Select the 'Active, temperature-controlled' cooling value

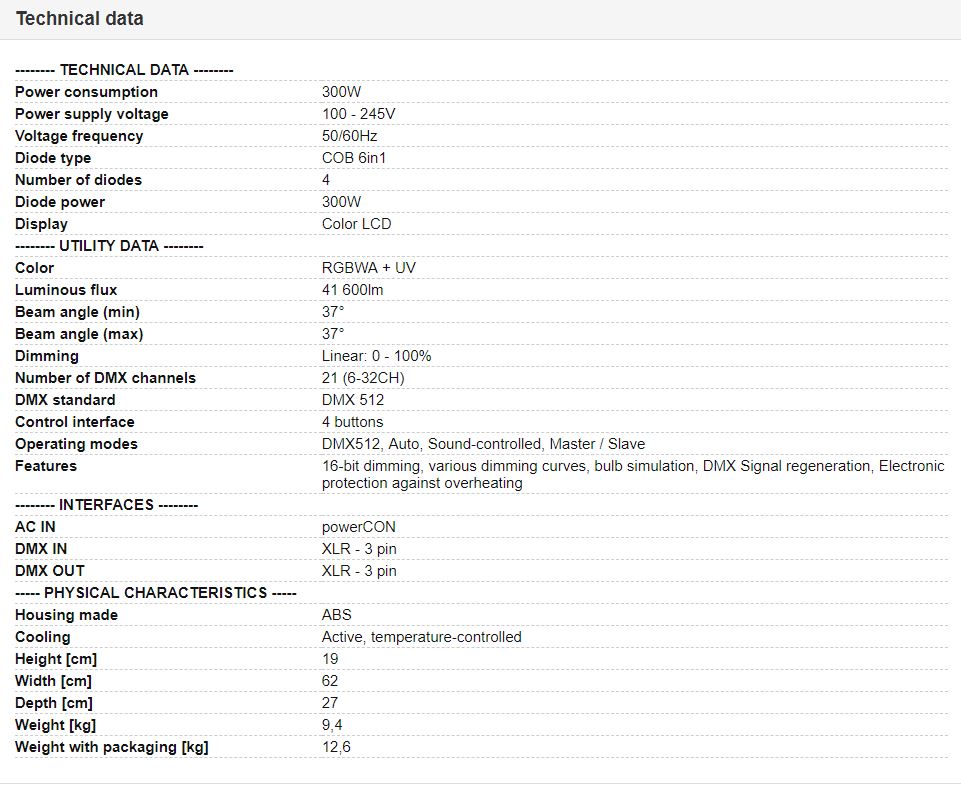(x=422, y=637)
